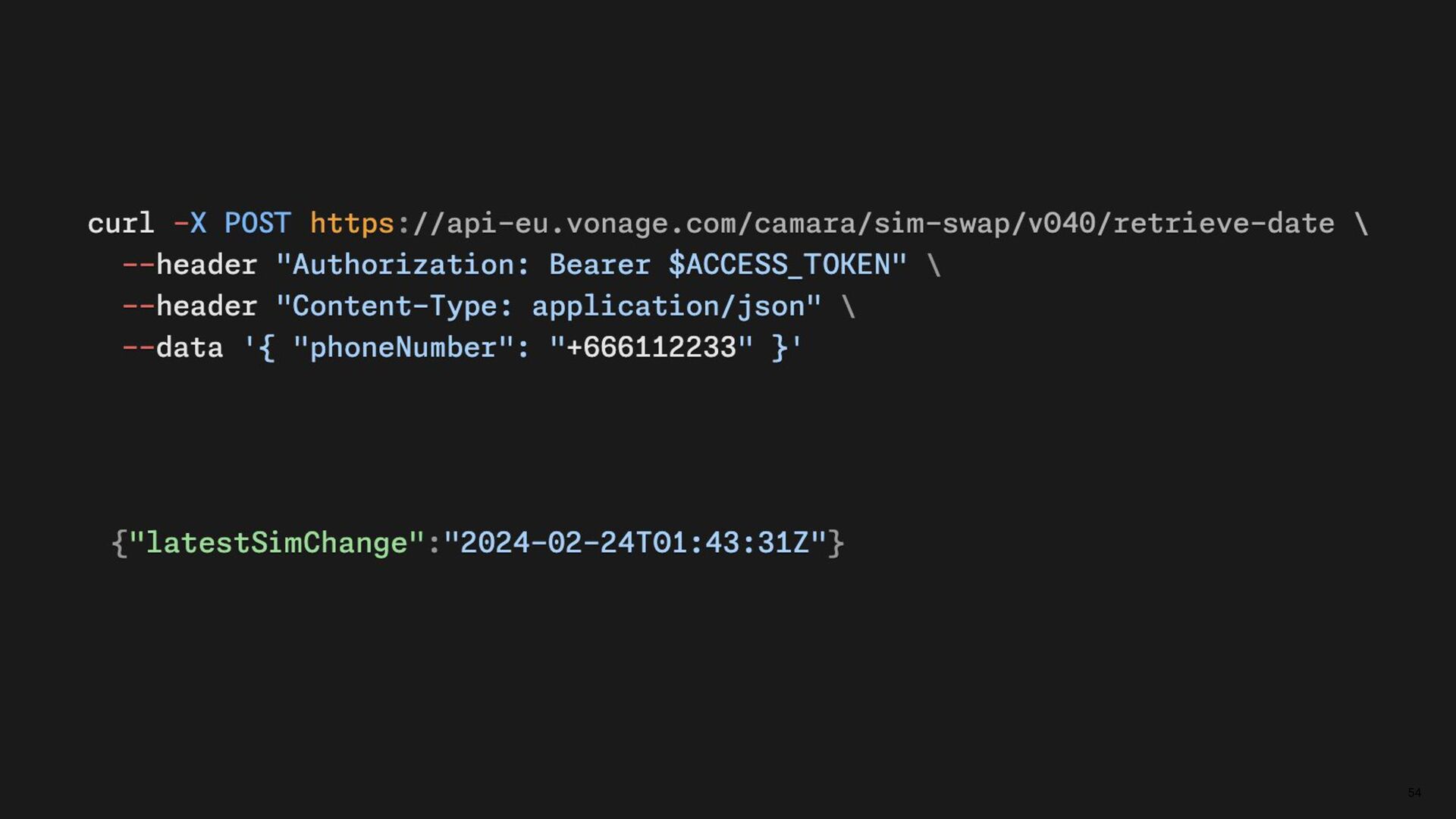
Task: Select the phoneNumber key
Action: 403,348
